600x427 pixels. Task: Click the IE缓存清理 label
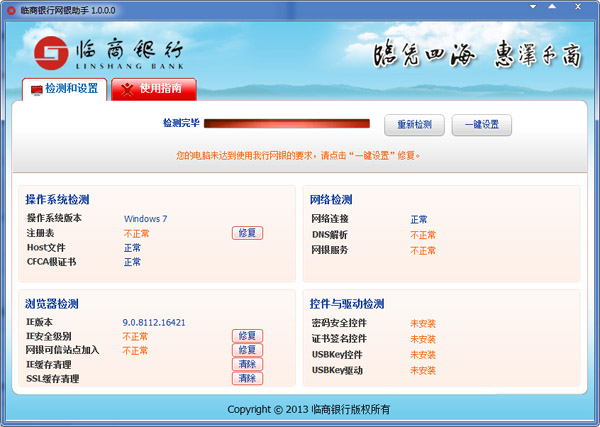click(48, 365)
